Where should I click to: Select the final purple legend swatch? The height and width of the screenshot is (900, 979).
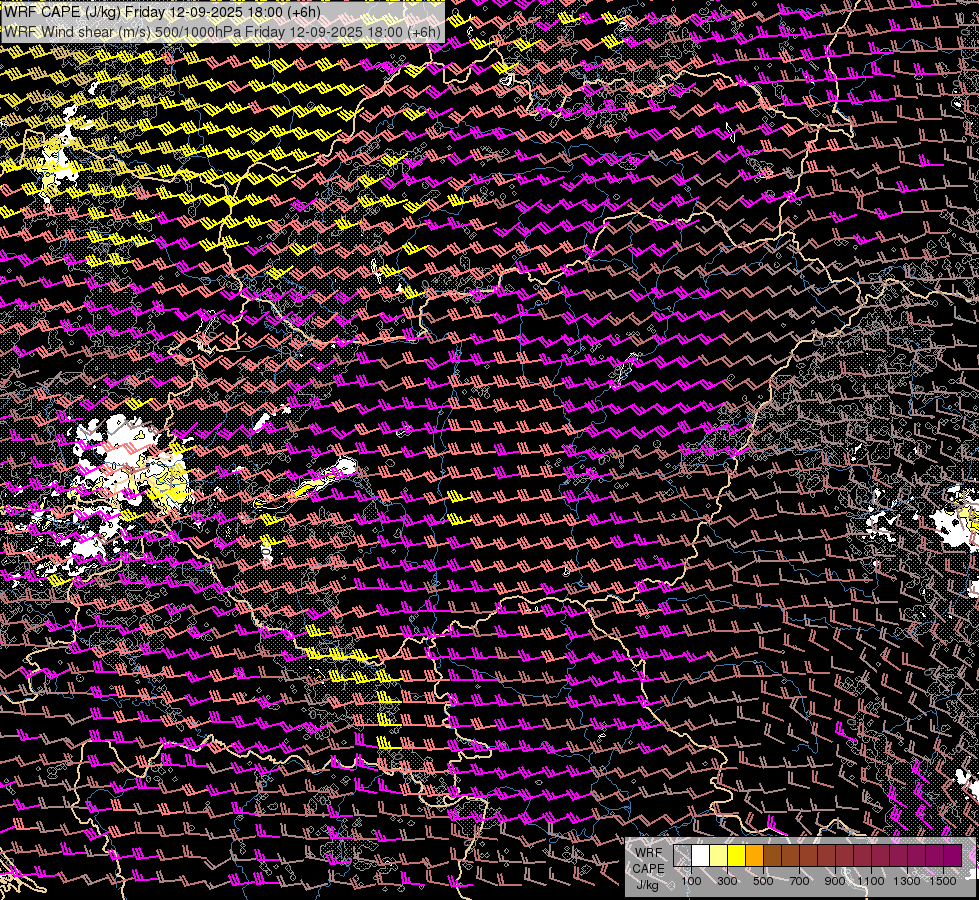click(953, 856)
